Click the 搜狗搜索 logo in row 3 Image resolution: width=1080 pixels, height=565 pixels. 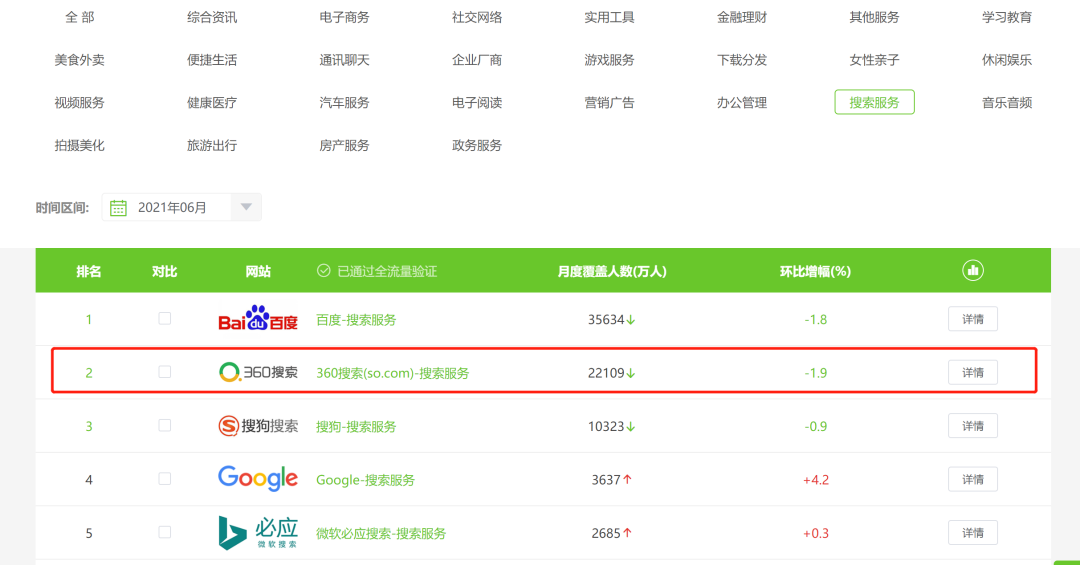258,426
